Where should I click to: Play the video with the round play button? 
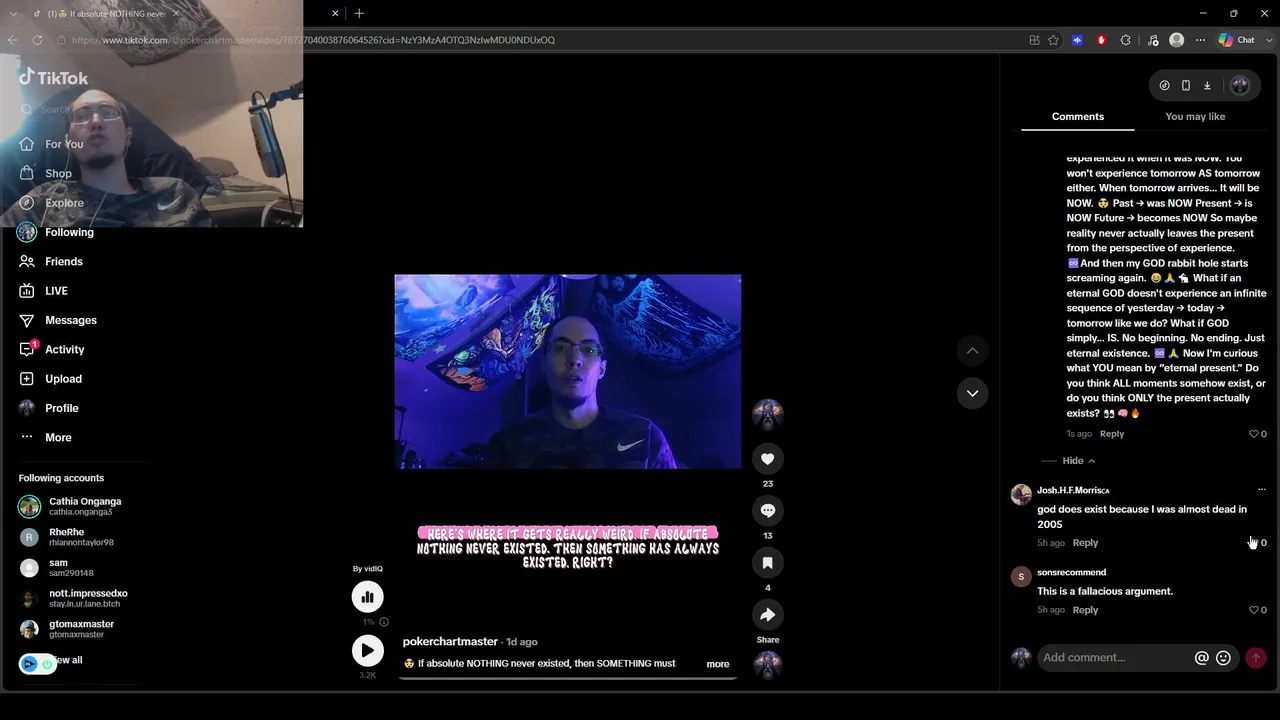367,650
